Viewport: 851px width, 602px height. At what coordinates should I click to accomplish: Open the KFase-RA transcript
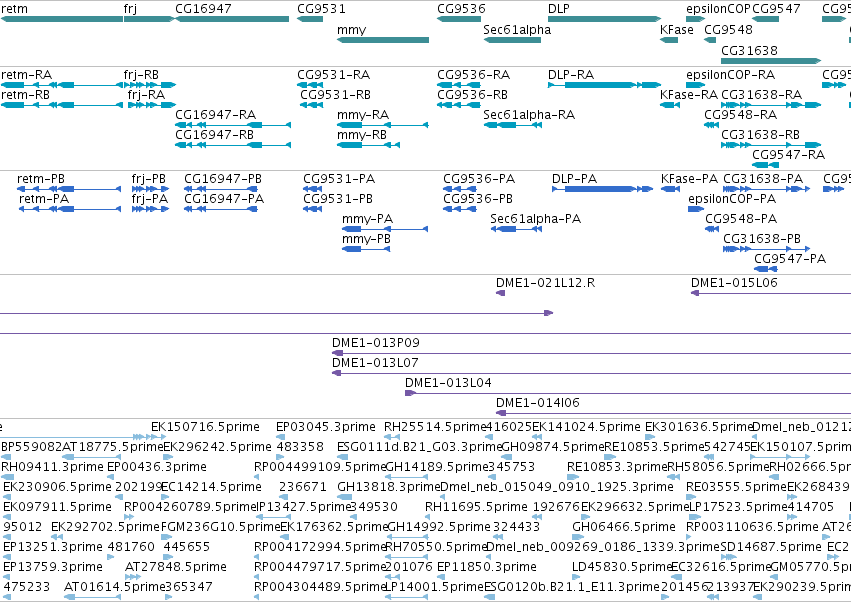coord(670,105)
